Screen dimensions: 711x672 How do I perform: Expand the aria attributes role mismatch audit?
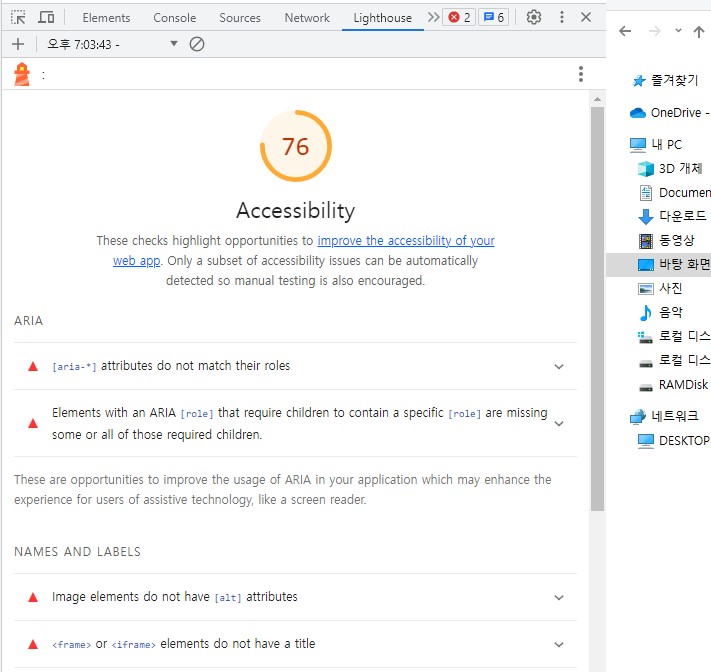coord(559,366)
